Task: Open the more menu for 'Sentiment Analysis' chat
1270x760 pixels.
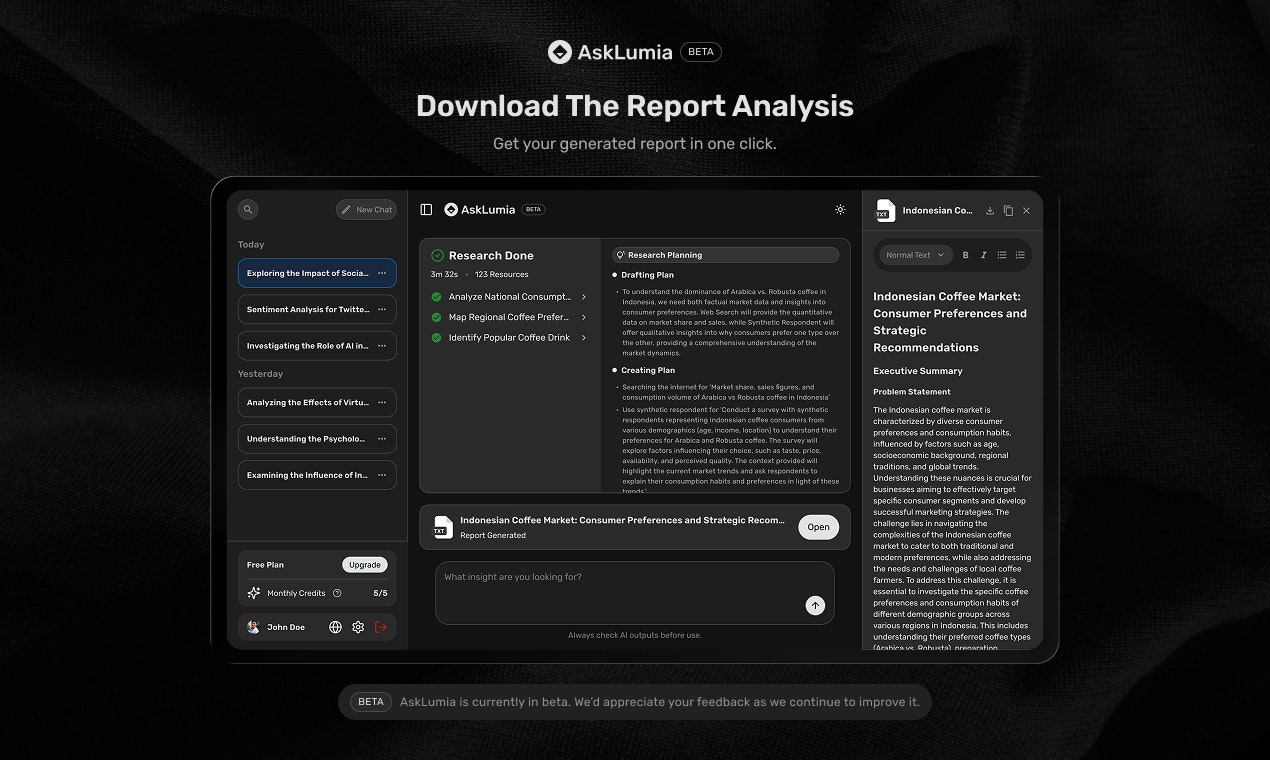Action: (382, 310)
